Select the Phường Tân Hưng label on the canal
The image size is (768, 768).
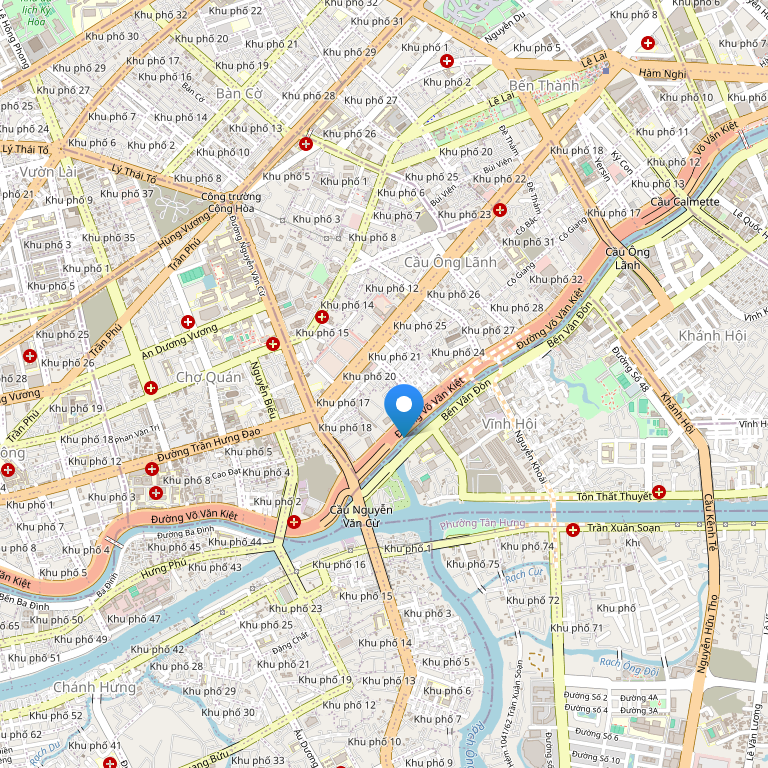(x=482, y=524)
